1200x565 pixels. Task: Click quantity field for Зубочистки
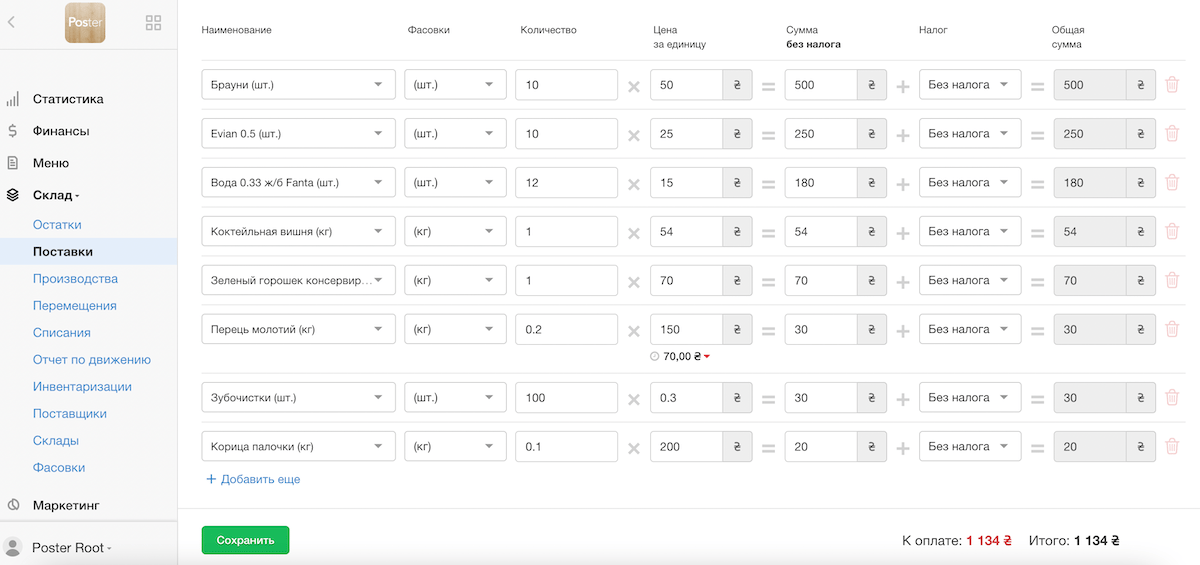tap(566, 398)
